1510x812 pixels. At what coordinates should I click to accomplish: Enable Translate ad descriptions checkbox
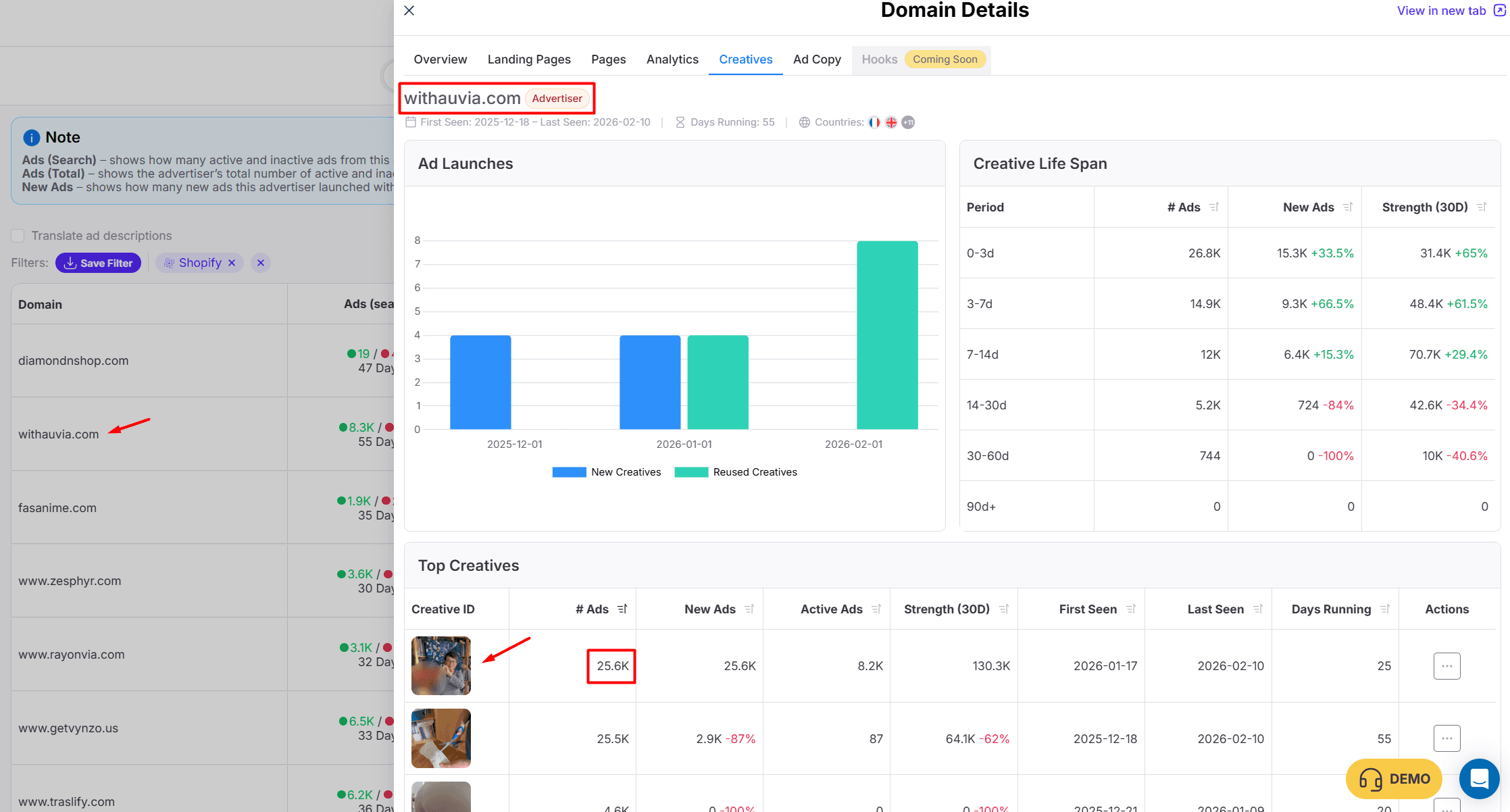tap(18, 236)
